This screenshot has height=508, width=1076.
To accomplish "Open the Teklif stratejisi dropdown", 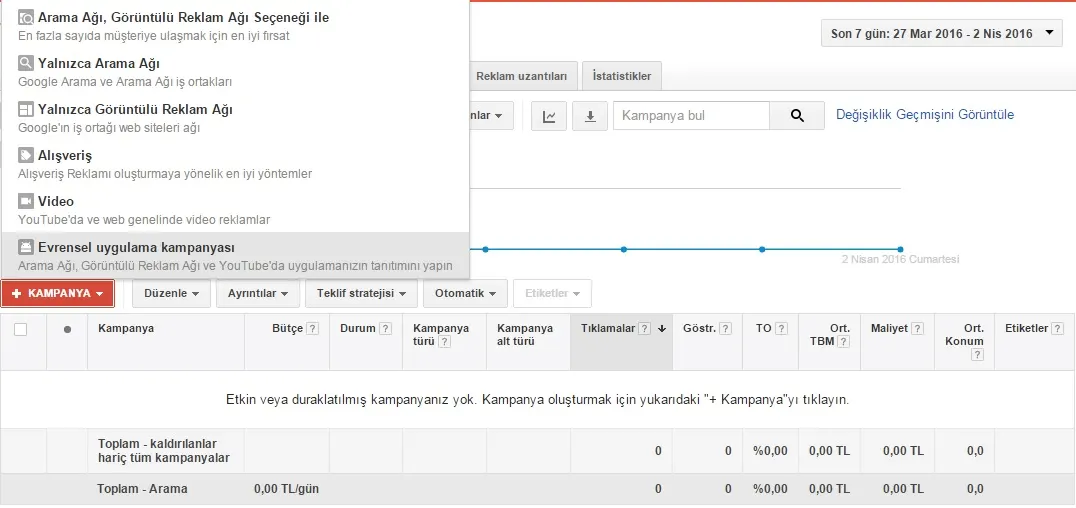I will (362, 293).
